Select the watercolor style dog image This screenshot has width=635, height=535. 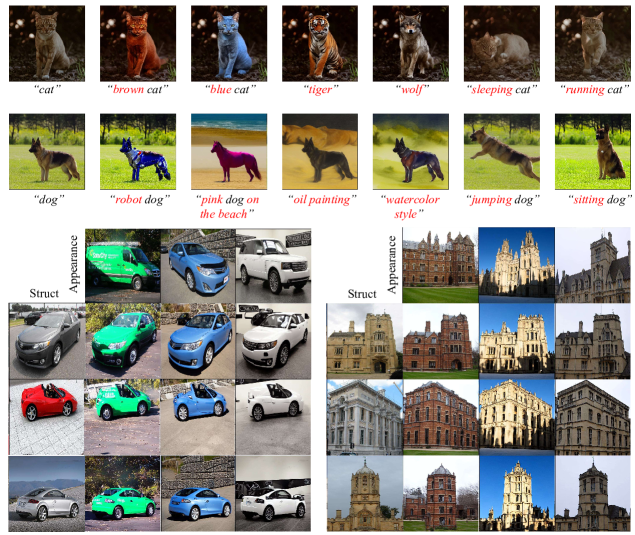coord(411,151)
